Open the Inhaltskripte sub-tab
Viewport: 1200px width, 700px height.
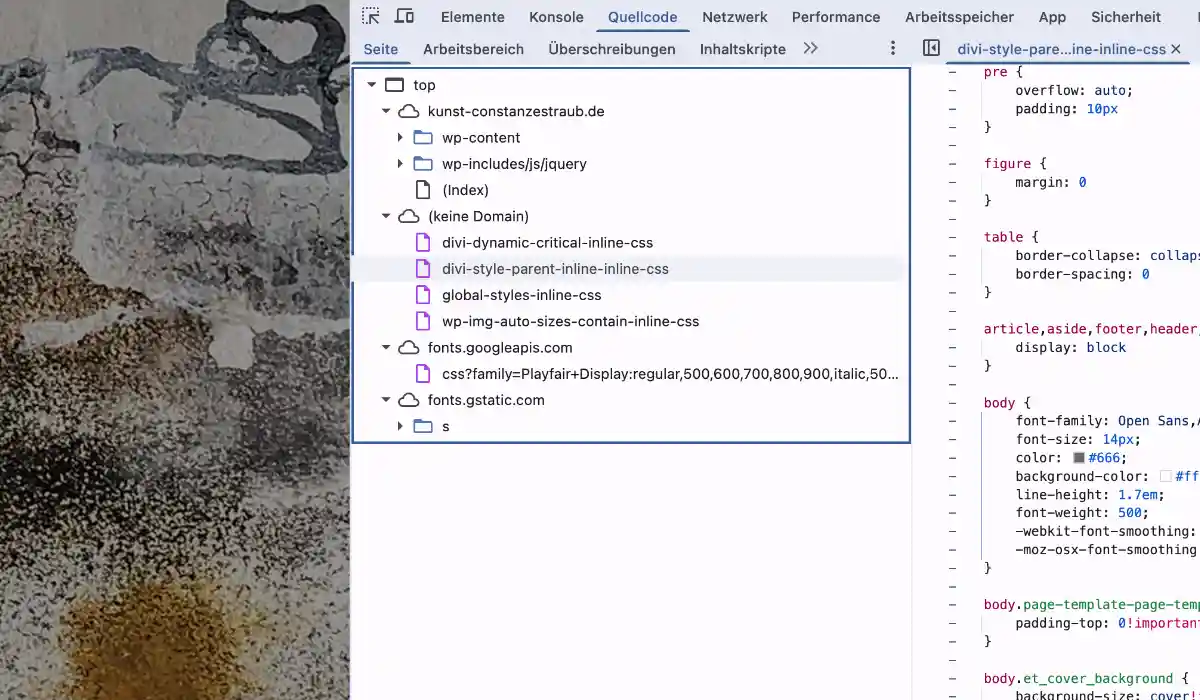(743, 49)
